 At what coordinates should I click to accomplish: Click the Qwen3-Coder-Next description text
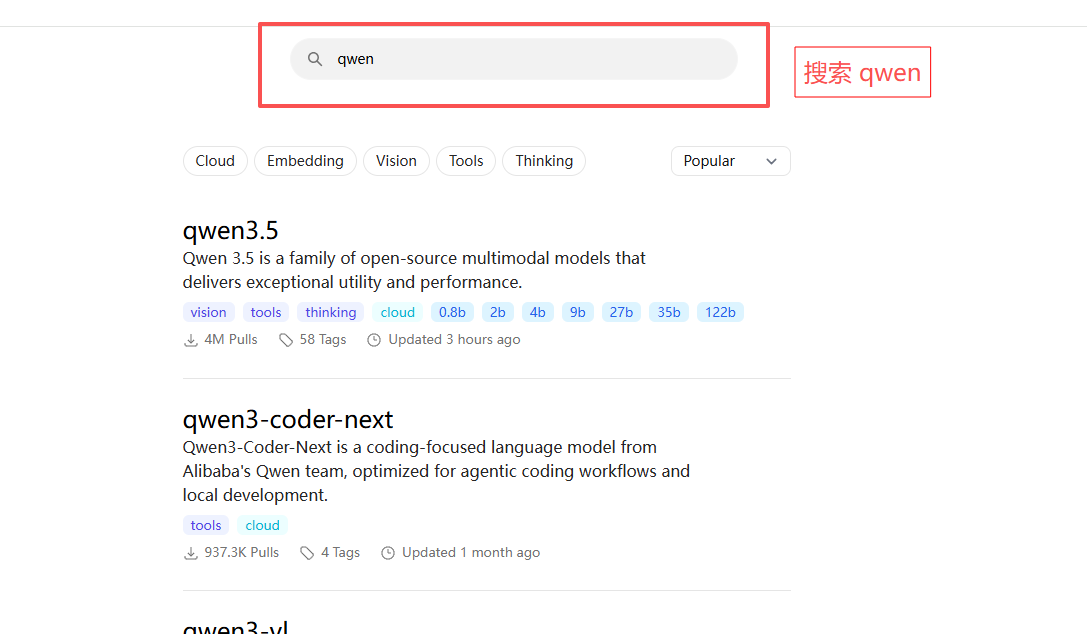coord(436,471)
